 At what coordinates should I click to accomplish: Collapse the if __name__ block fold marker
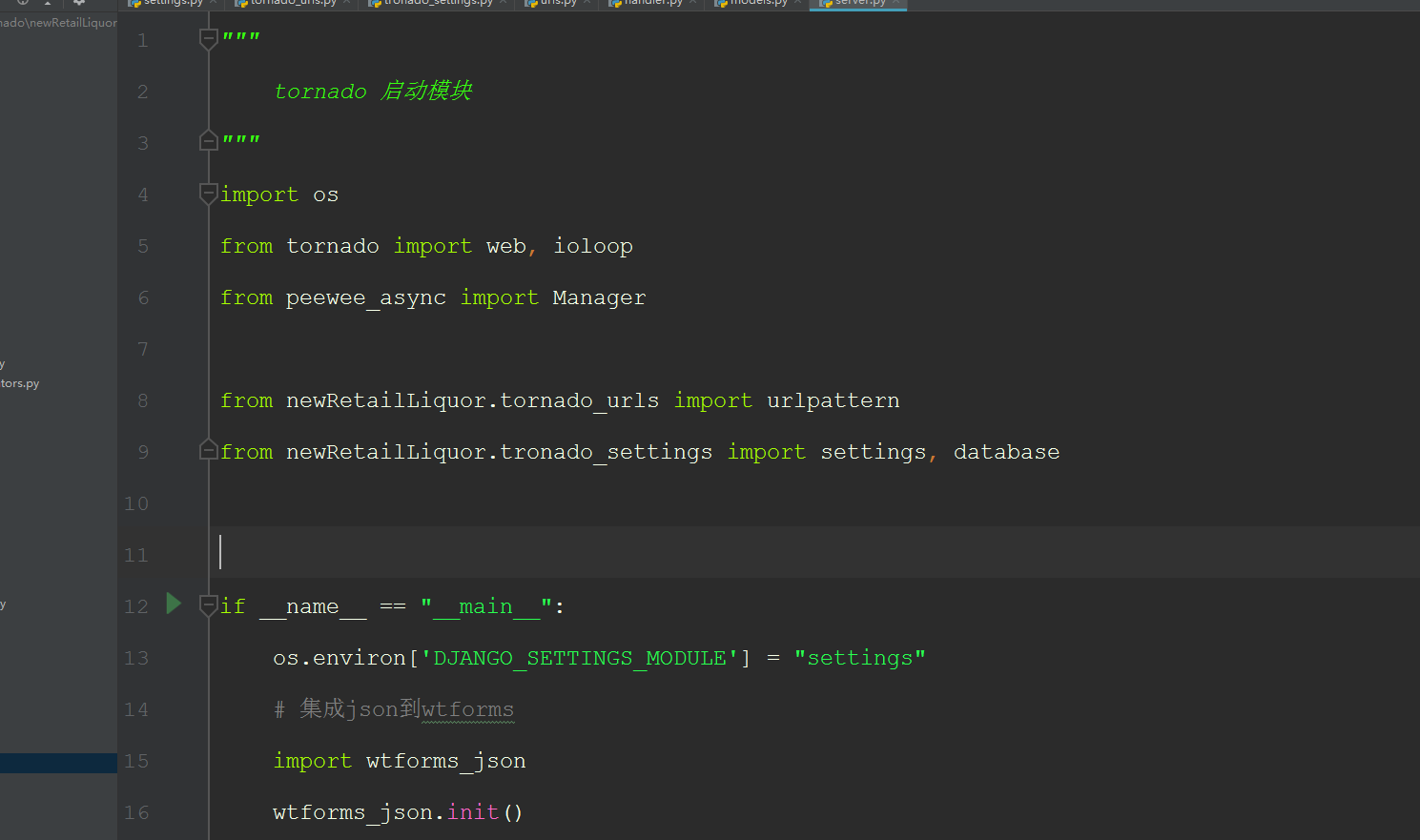click(x=208, y=605)
